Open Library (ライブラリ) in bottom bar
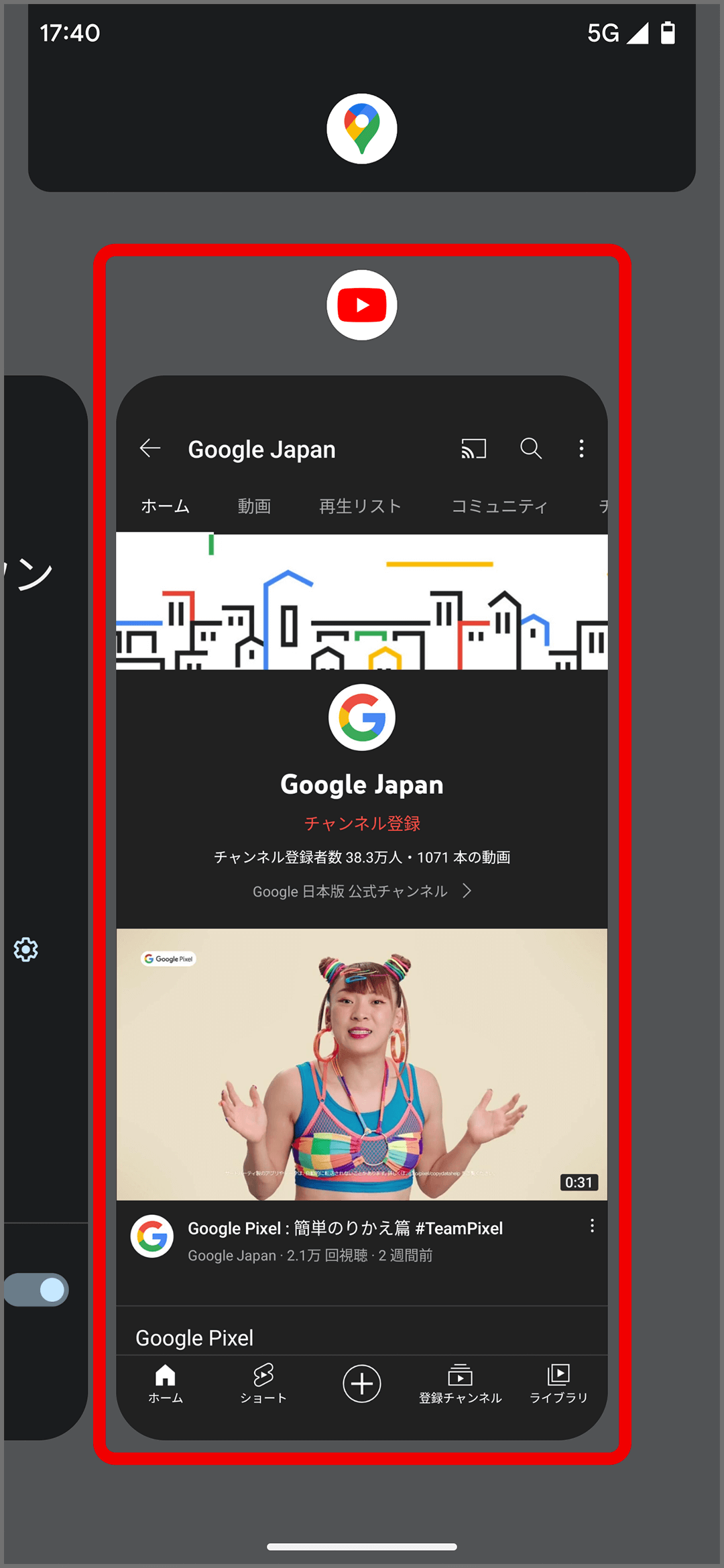The height and width of the screenshot is (1568, 724). [x=558, y=1384]
